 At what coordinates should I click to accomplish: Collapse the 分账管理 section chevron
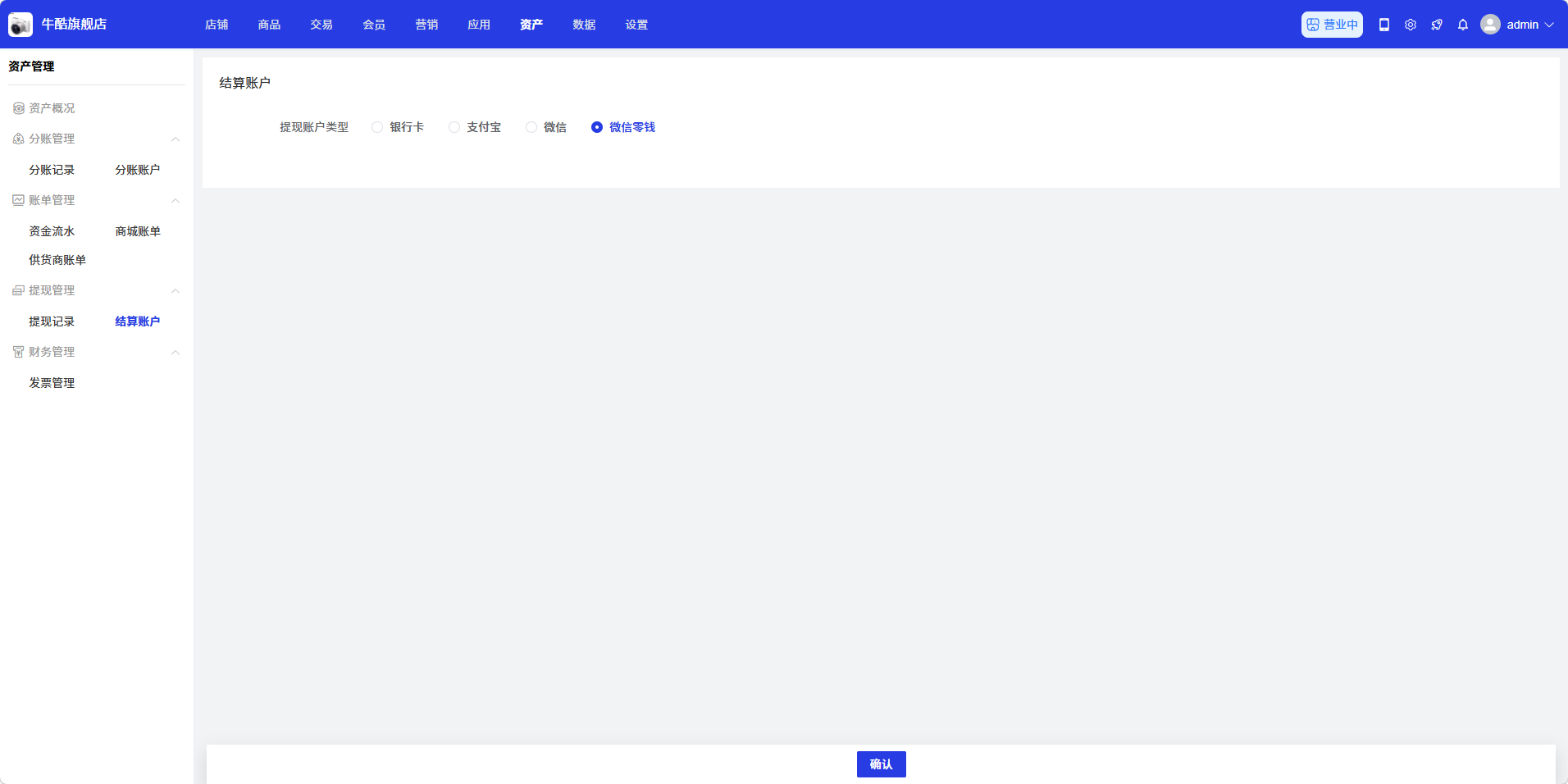[175, 139]
